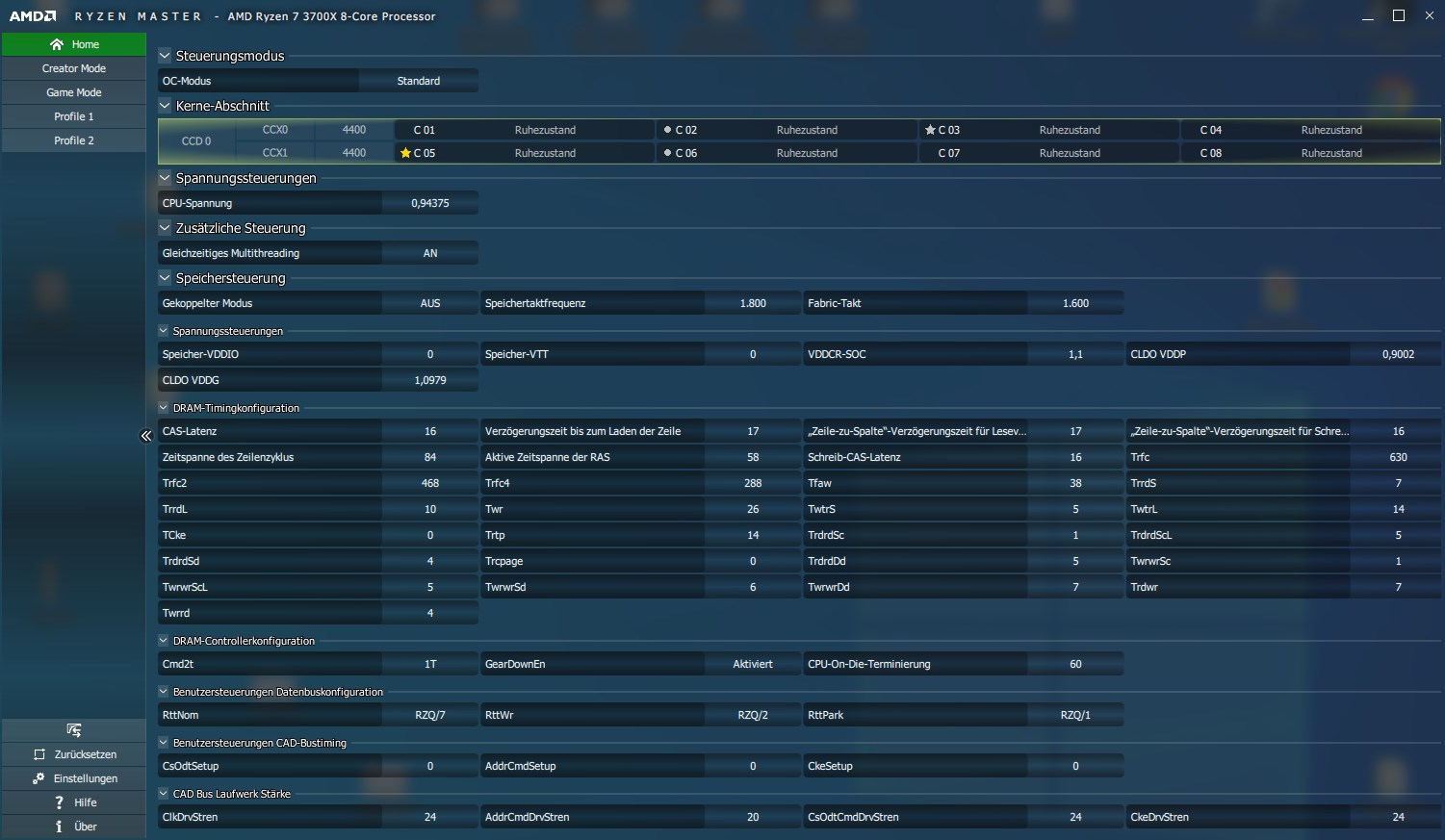Image resolution: width=1445 pixels, height=840 pixels.
Task: Click the Über info icon
Action: click(x=59, y=827)
